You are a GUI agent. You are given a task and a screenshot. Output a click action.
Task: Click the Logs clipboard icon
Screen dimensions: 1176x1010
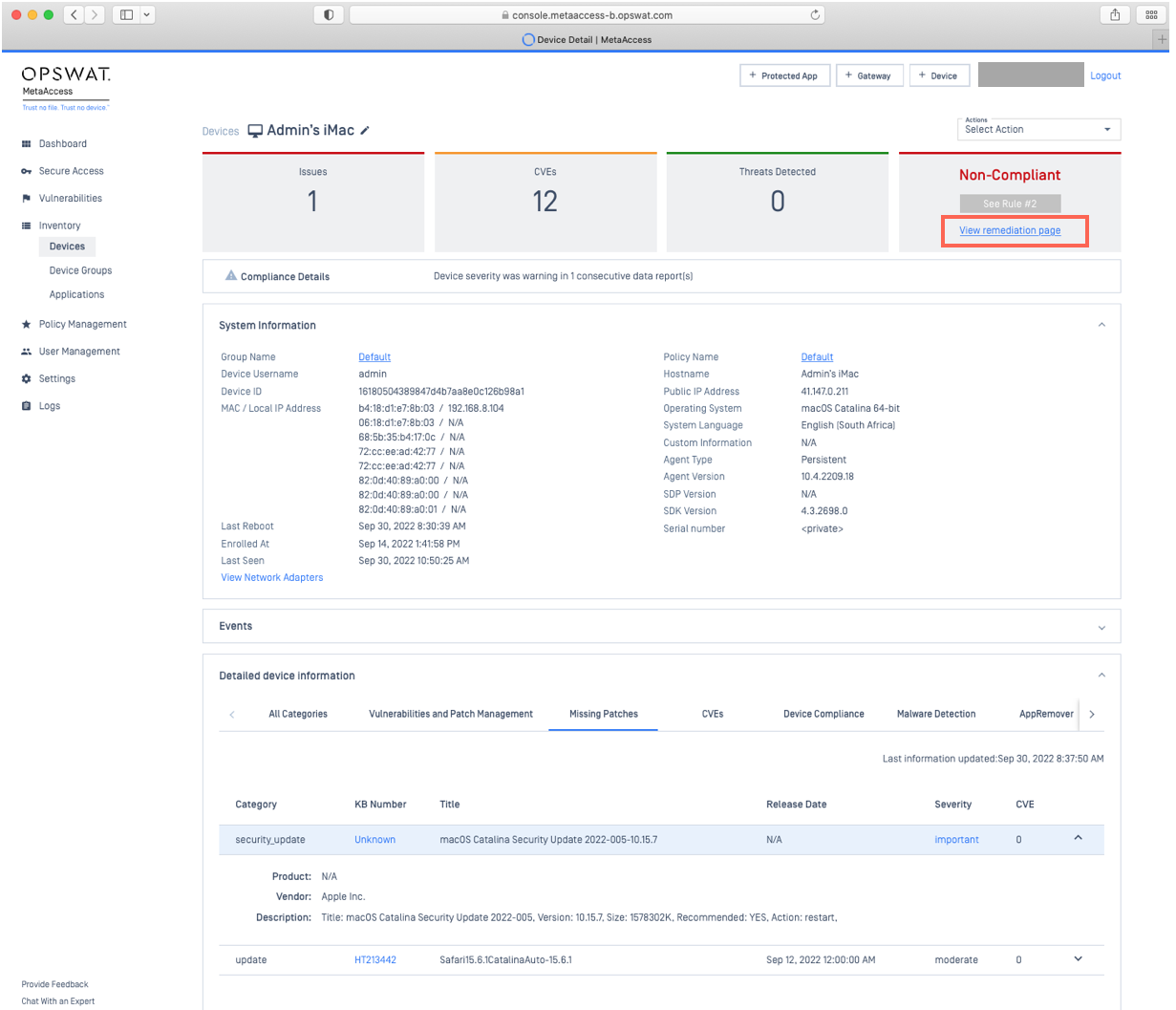(x=26, y=406)
